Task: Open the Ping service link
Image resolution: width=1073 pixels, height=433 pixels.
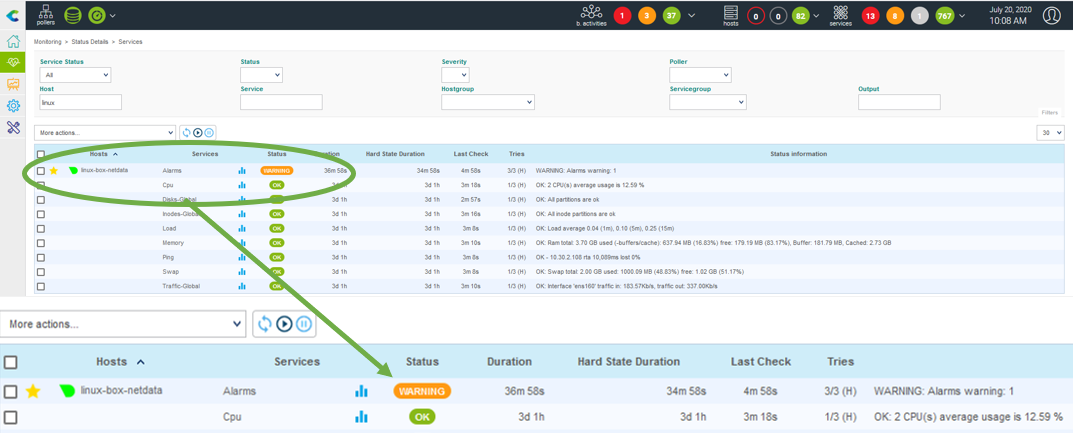Action: (168, 257)
